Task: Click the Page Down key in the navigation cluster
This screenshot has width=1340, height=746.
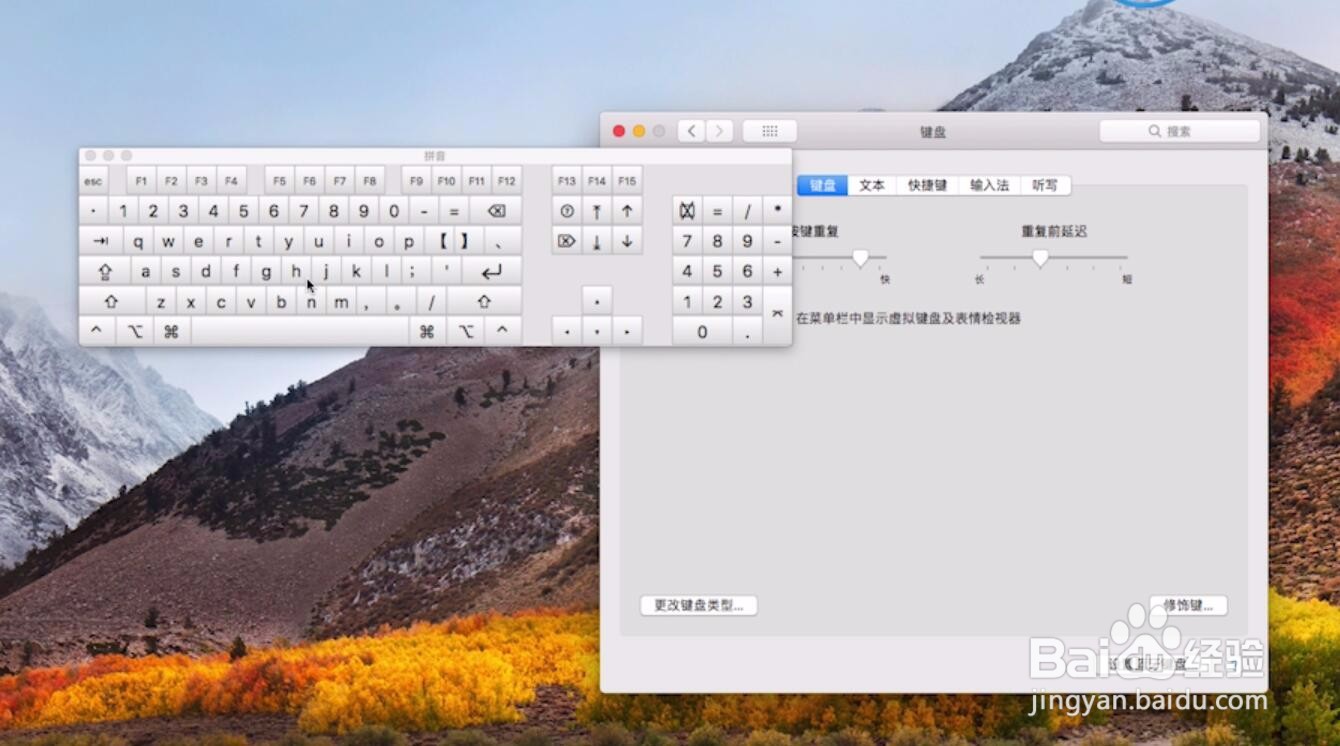Action: tap(627, 241)
